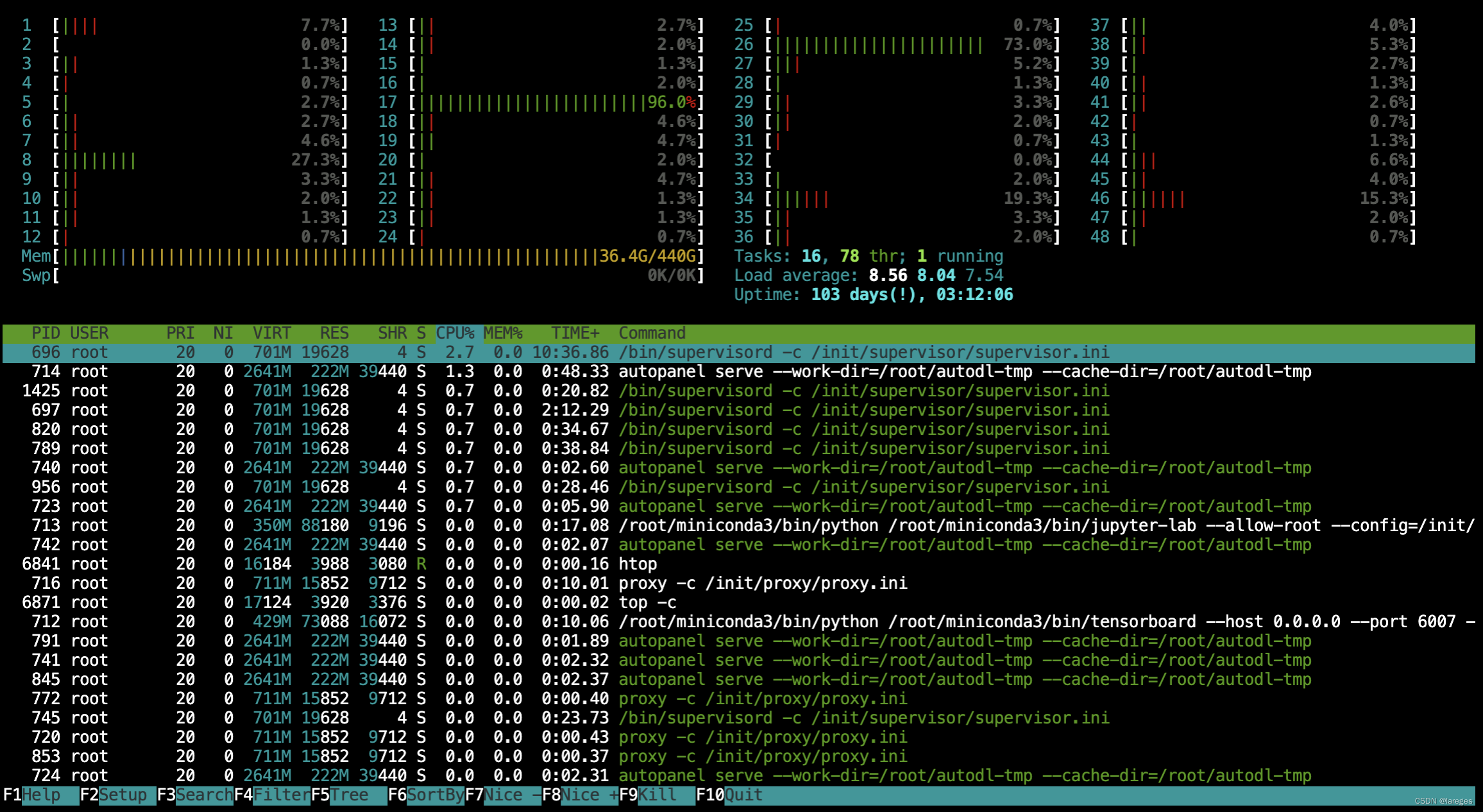
Task: Select F9 Kill in the footer
Action: 657,795
